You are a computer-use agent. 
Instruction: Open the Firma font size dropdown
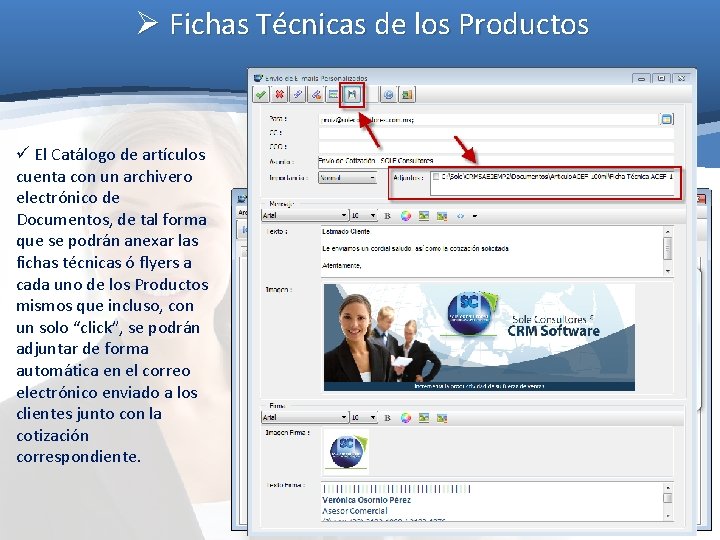(x=364, y=417)
